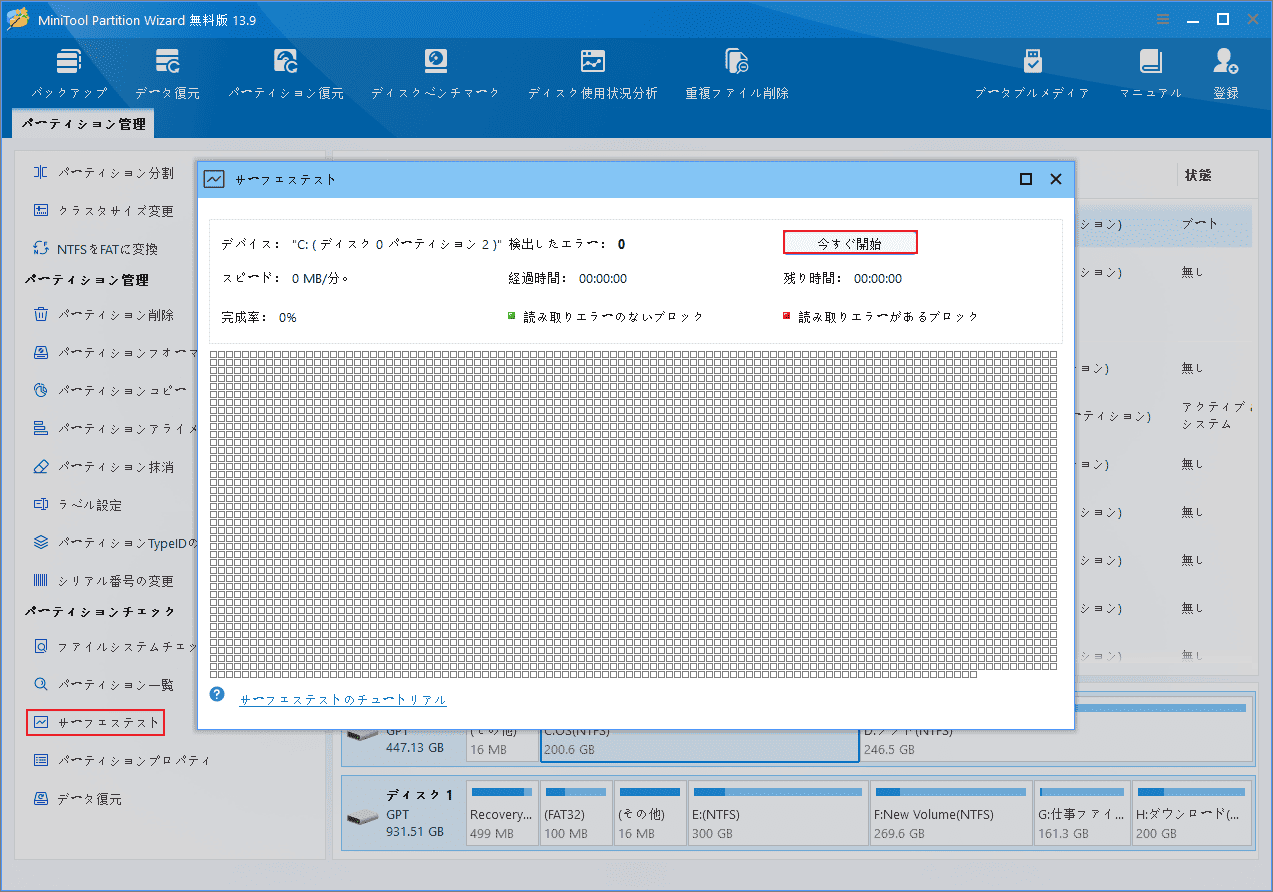Click the 経過時間 00:00:00 value
Viewport: 1273px width, 892px height.
click(x=603, y=279)
